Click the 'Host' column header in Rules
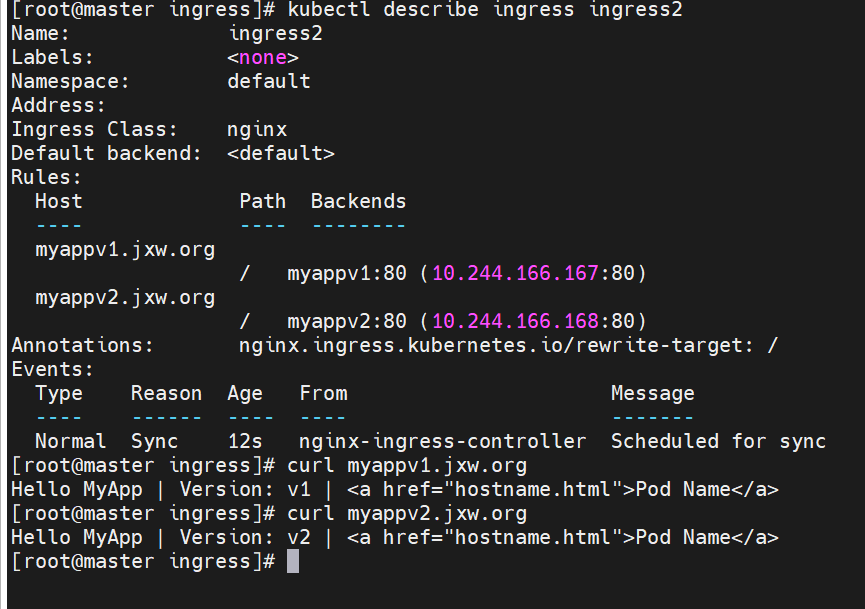The image size is (865, 609). 58,201
